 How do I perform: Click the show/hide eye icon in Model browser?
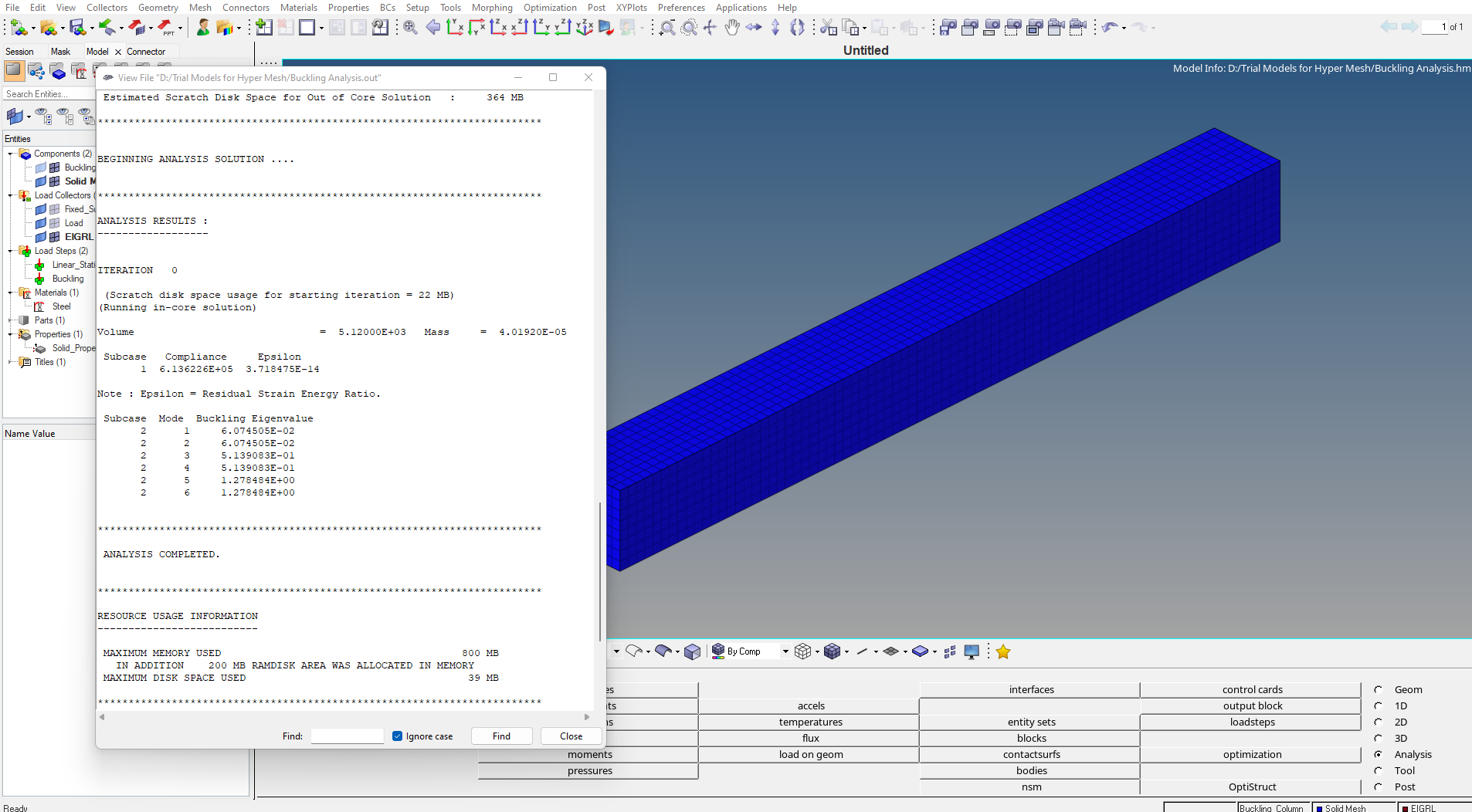point(41,116)
